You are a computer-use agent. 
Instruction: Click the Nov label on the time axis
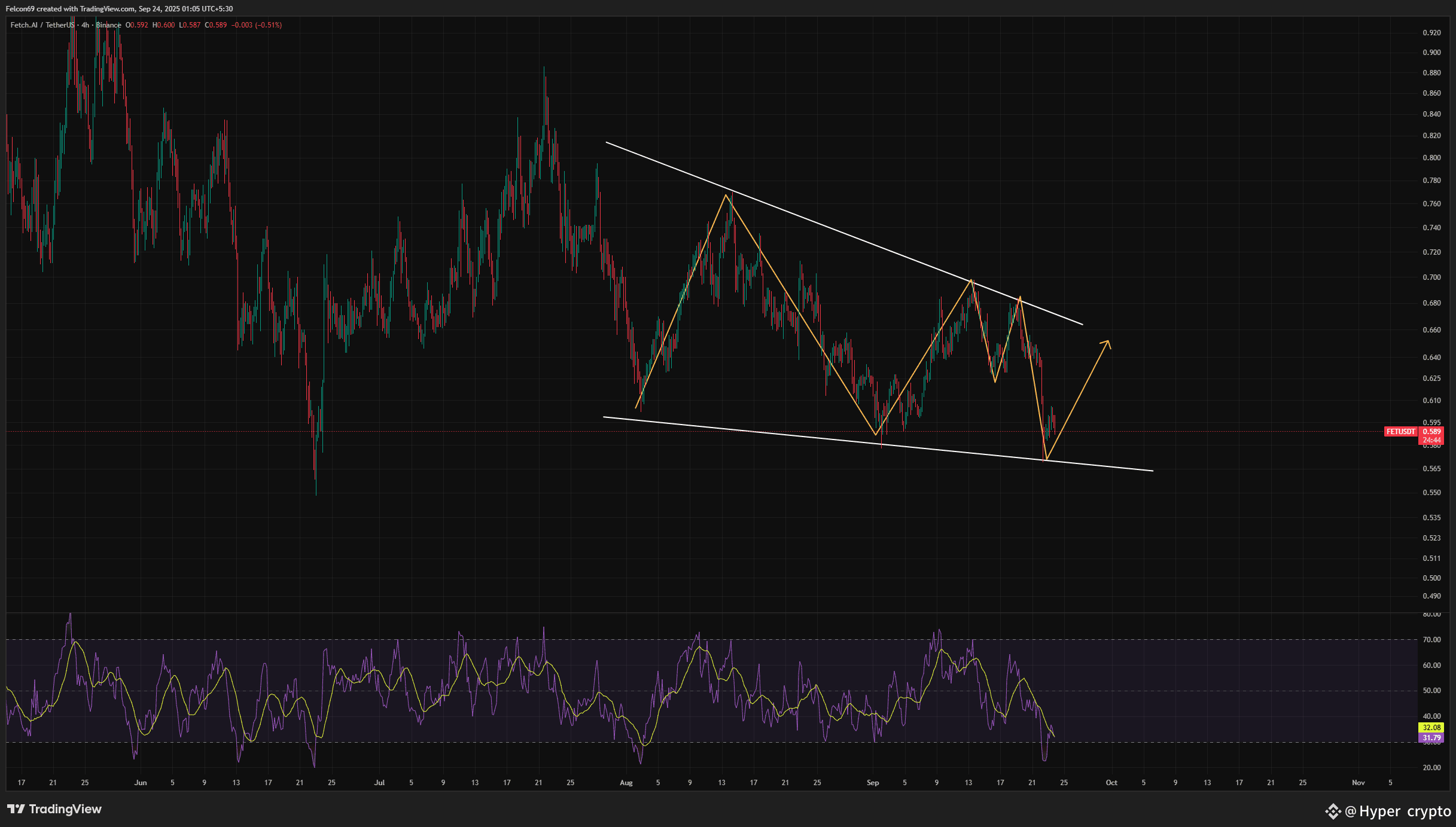pos(1358,783)
